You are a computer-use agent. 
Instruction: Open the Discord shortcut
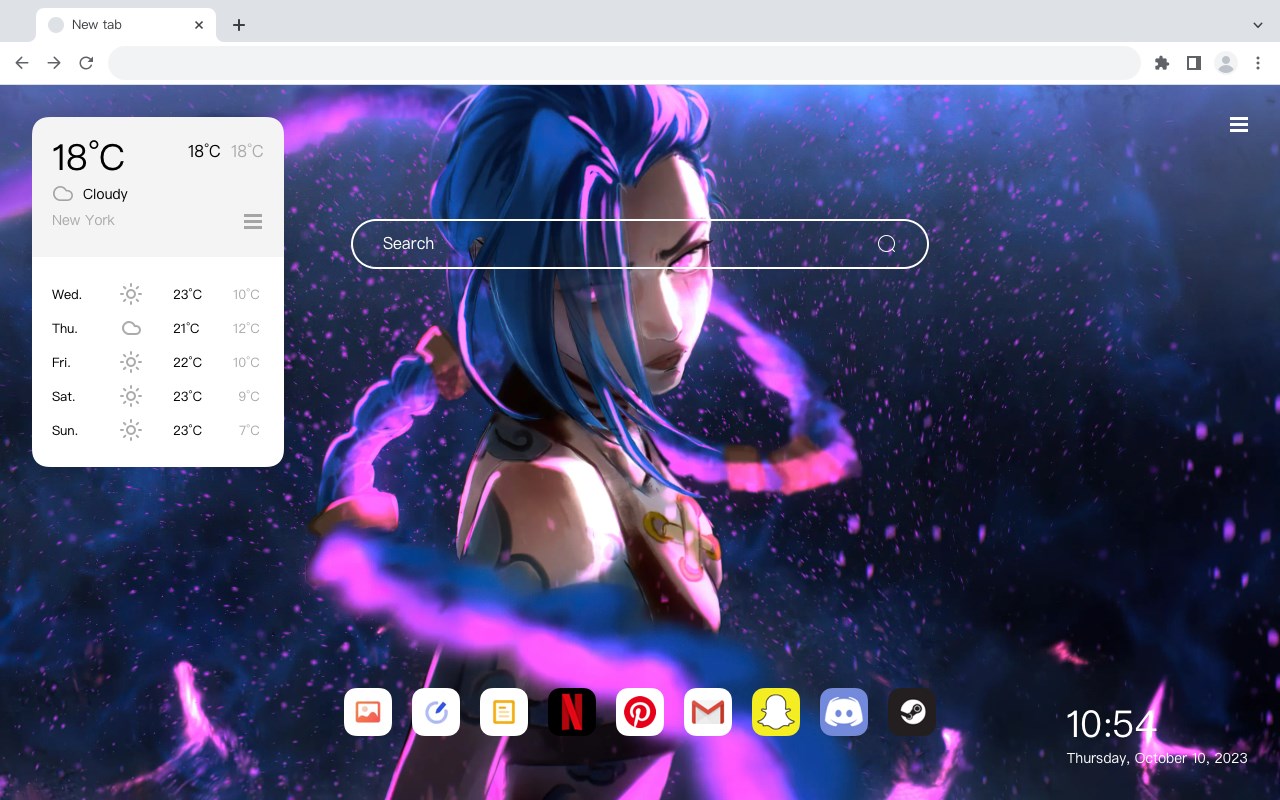(844, 712)
